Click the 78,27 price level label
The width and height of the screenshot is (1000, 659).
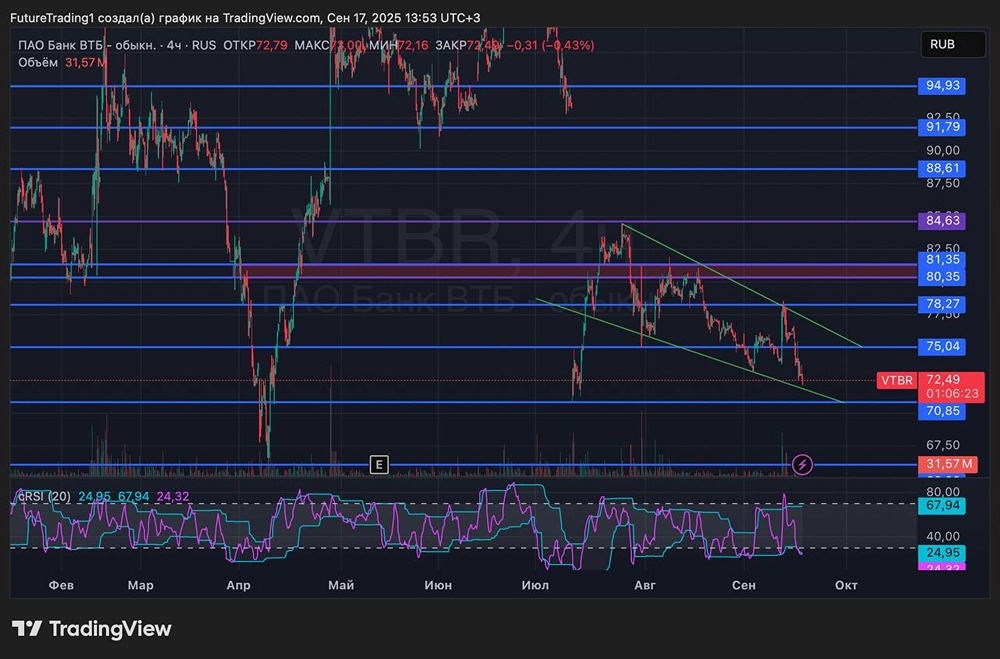(x=942, y=304)
